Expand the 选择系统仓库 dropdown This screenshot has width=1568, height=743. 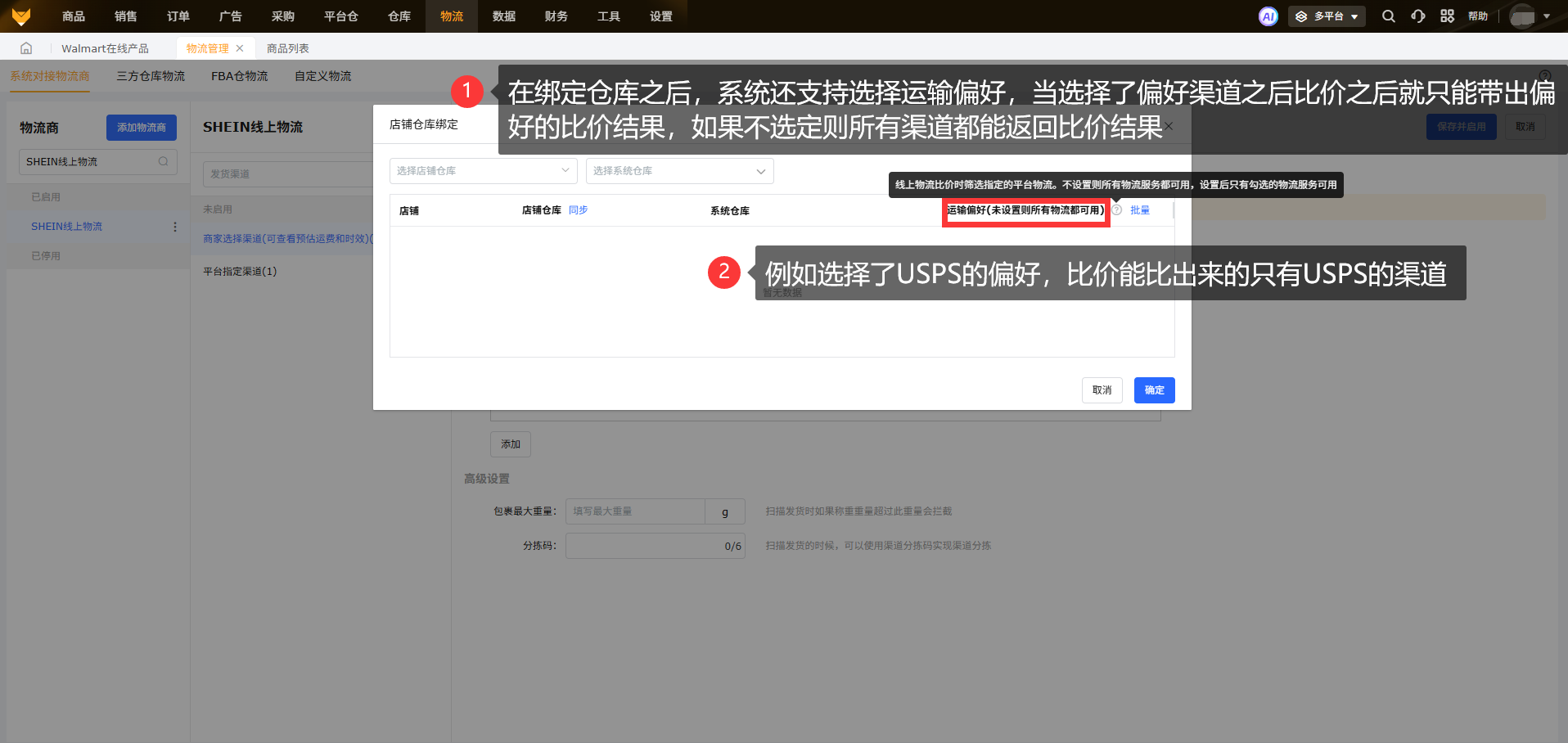point(679,171)
